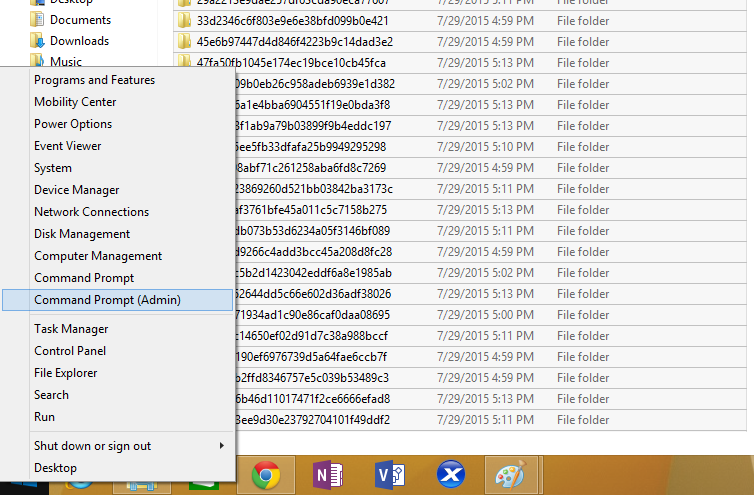Click folder icon of 33d2346c6f80... row

[184, 21]
